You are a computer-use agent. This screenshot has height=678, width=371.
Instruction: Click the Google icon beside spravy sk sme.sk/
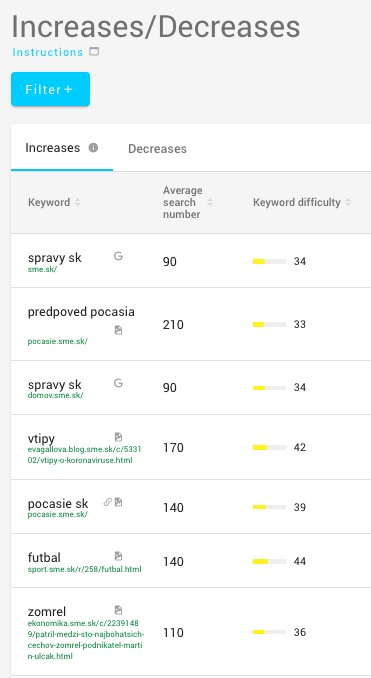click(118, 256)
